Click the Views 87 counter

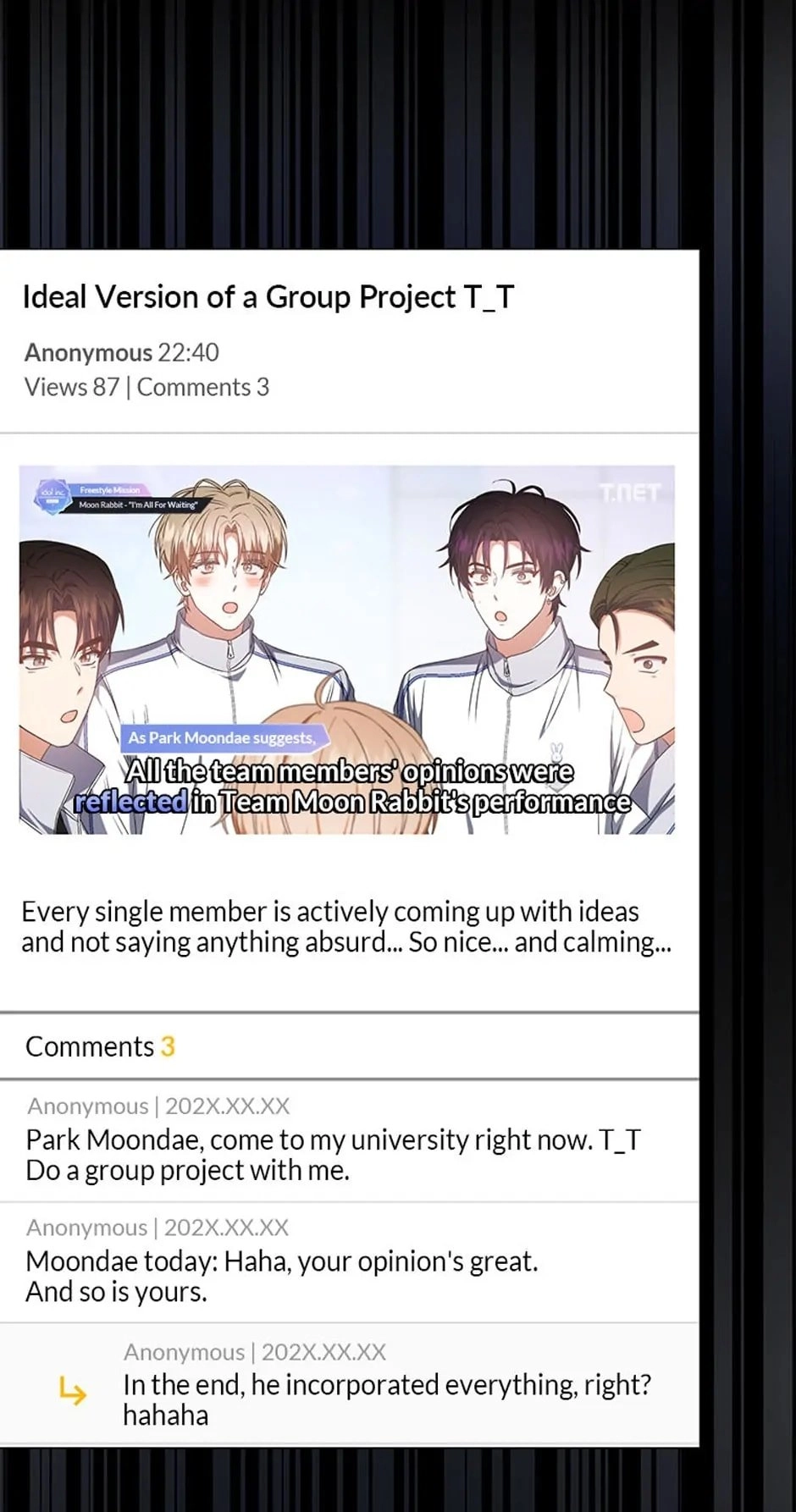pos(72,387)
